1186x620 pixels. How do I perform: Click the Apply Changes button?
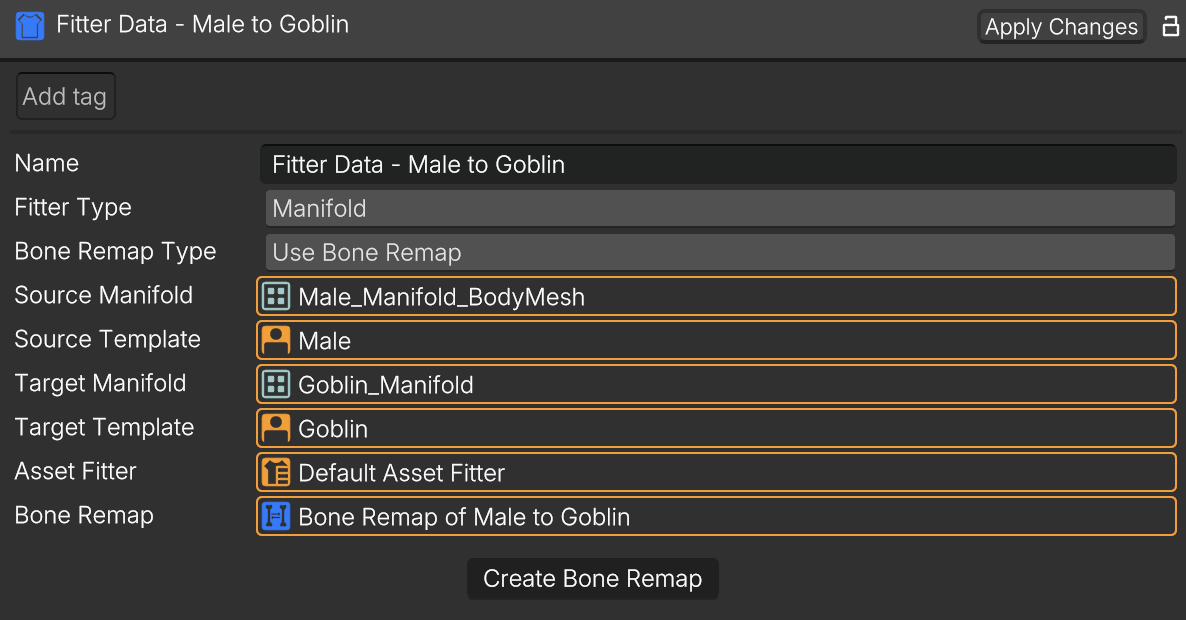(1061, 26)
